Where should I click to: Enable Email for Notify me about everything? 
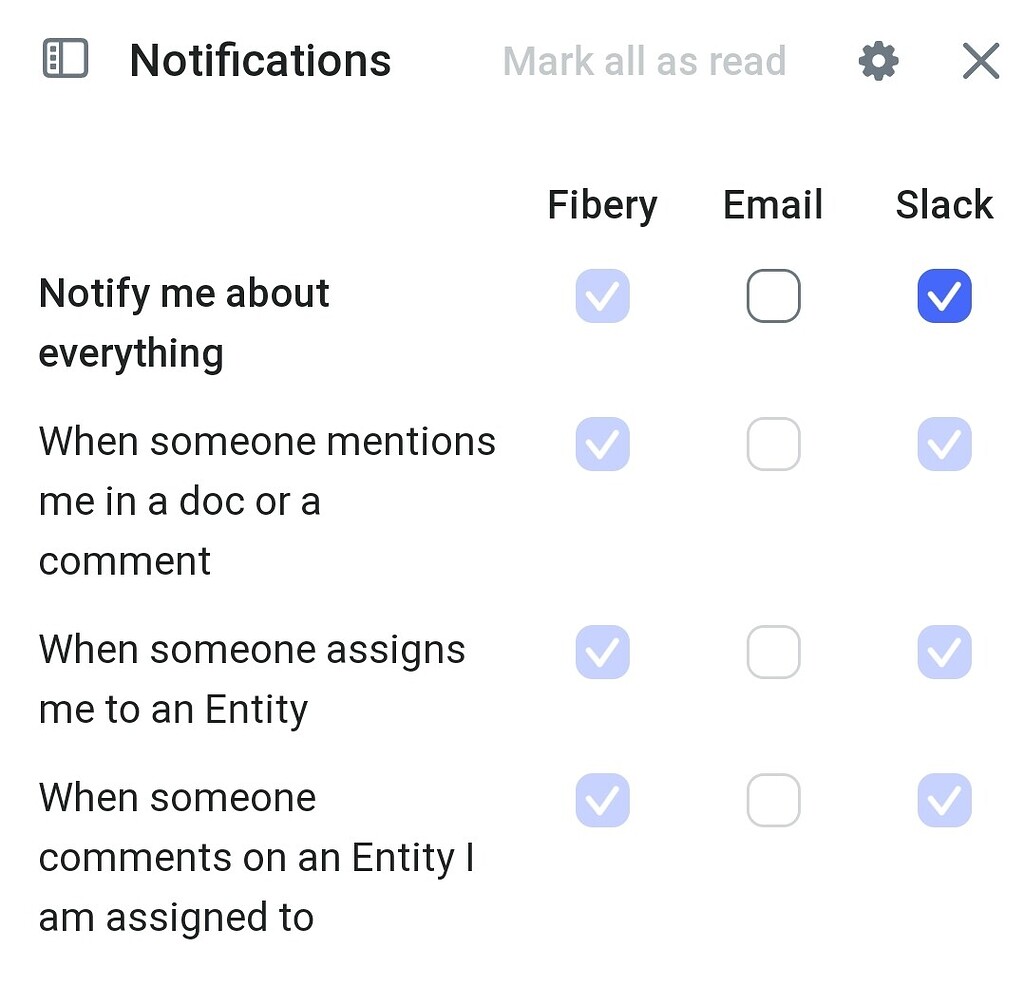click(x=772, y=295)
